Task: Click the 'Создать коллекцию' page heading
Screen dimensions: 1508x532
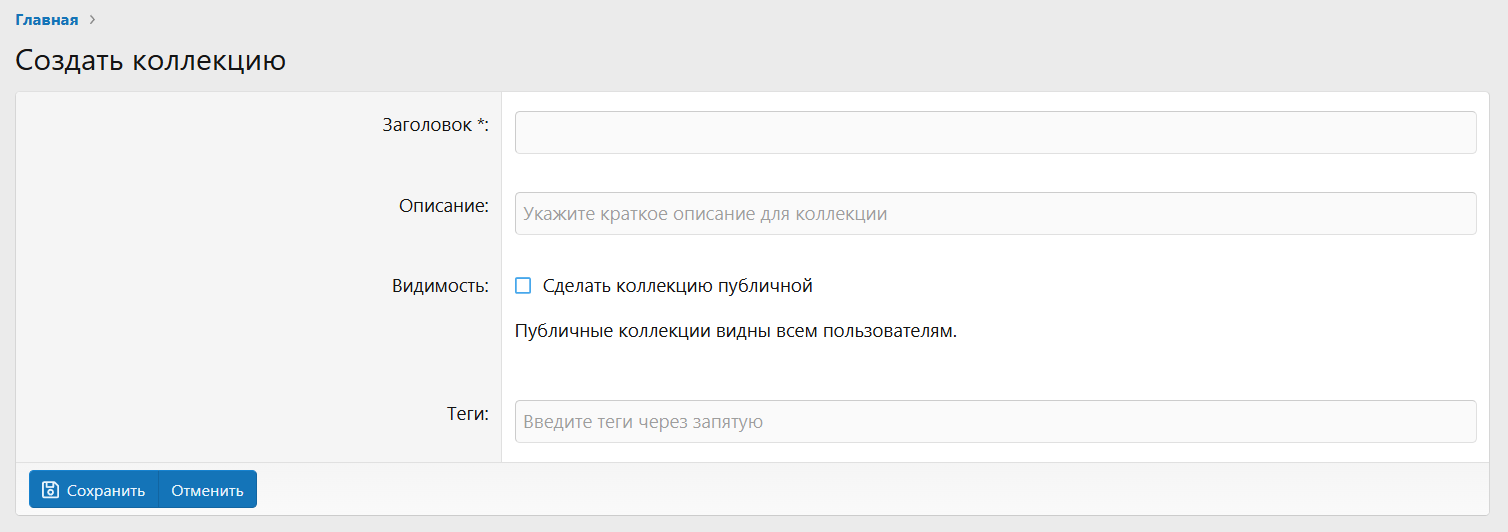Action: click(151, 60)
